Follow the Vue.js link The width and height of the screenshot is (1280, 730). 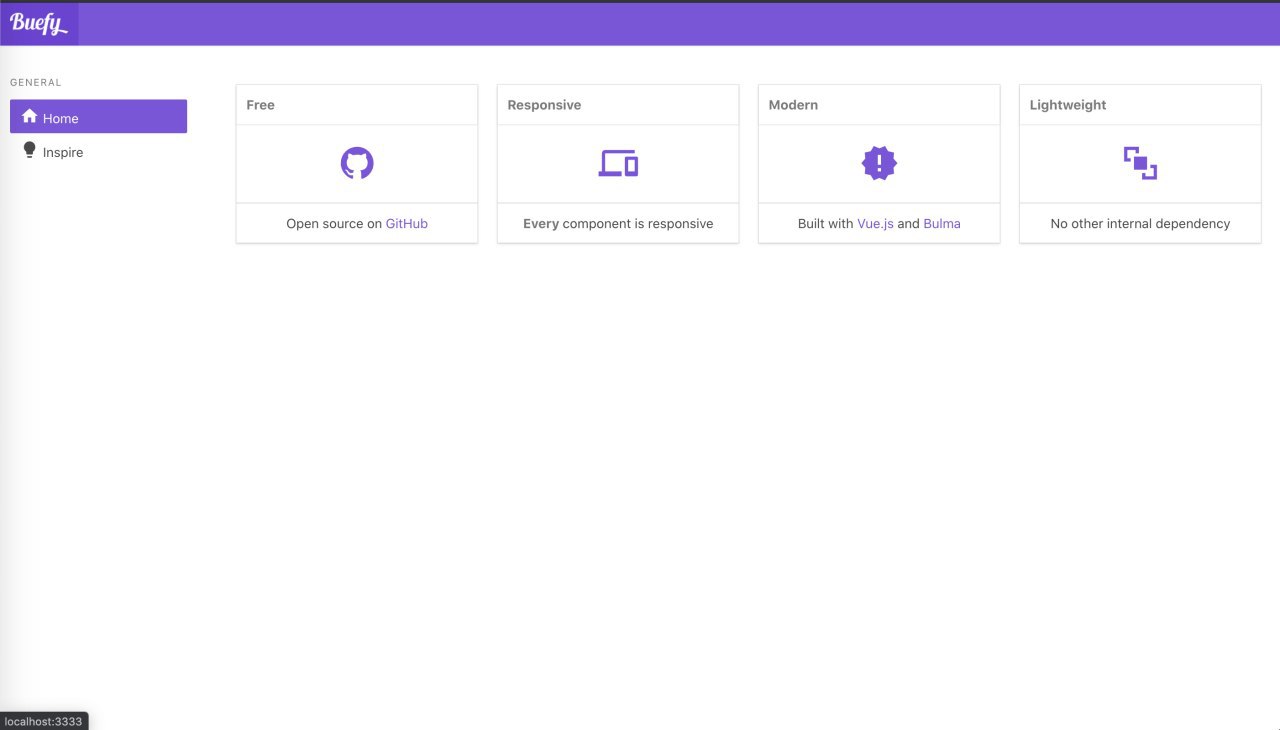coord(875,224)
